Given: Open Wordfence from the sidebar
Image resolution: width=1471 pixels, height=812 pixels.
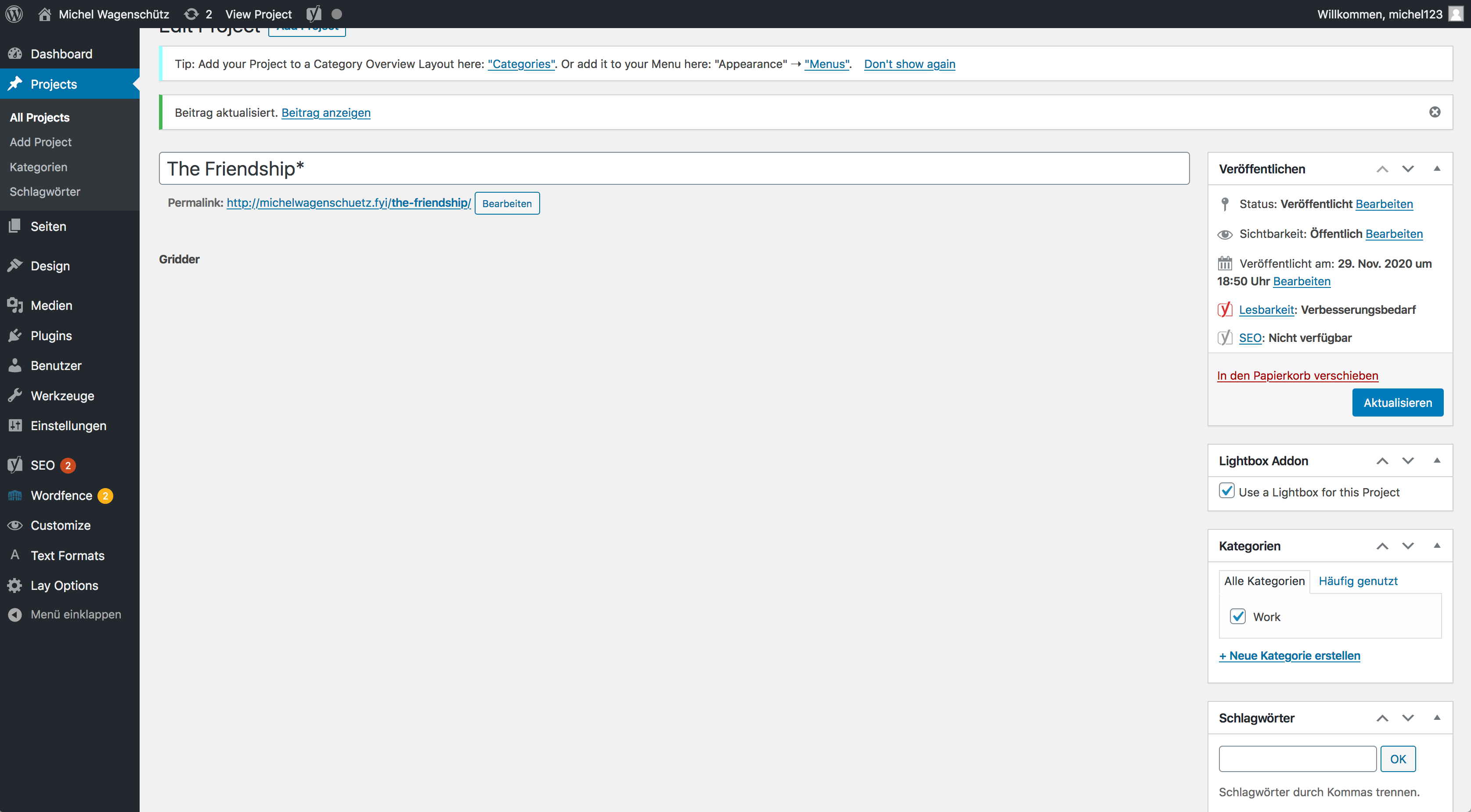Looking at the screenshot, I should tap(61, 495).
